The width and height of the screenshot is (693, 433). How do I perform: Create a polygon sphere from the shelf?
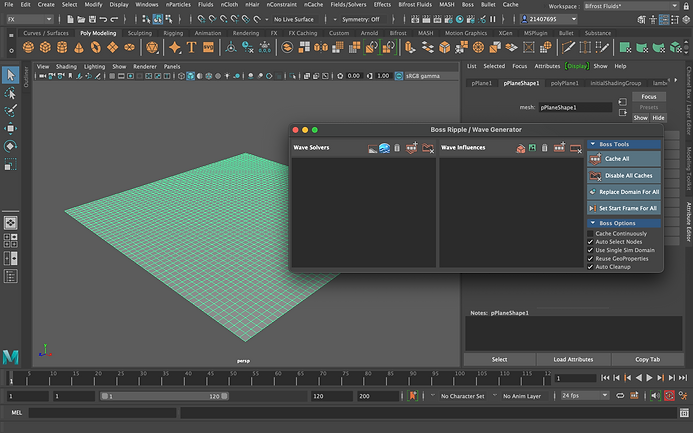coord(28,47)
